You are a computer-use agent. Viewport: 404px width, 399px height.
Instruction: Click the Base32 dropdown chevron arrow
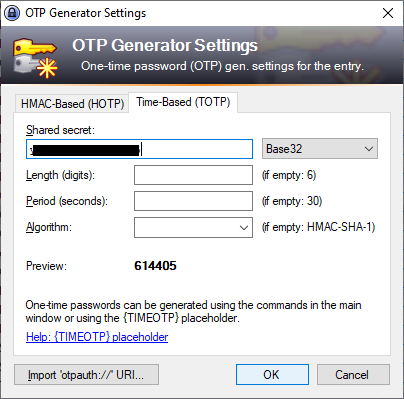(369, 149)
